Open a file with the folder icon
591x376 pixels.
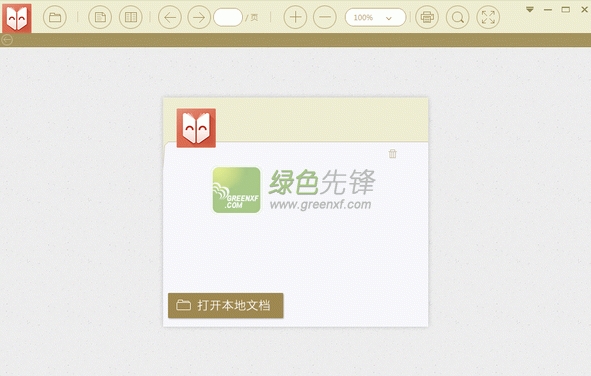[55, 17]
